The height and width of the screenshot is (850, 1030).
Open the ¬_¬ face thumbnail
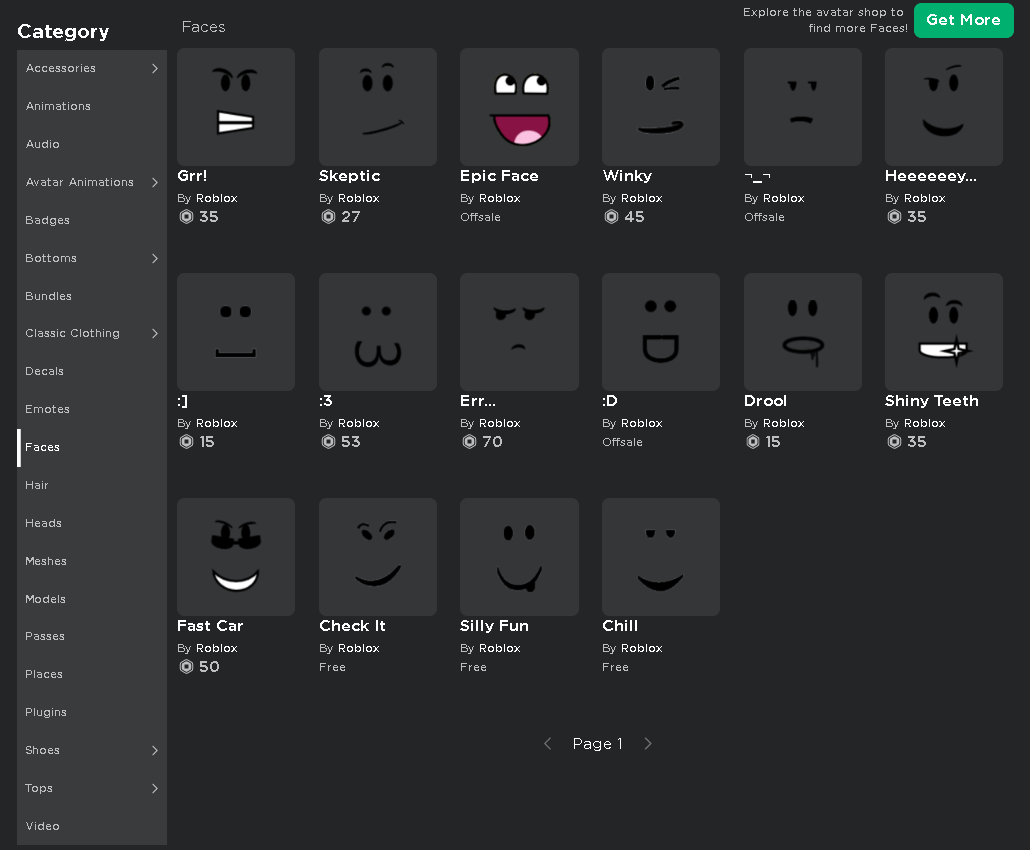click(x=803, y=106)
